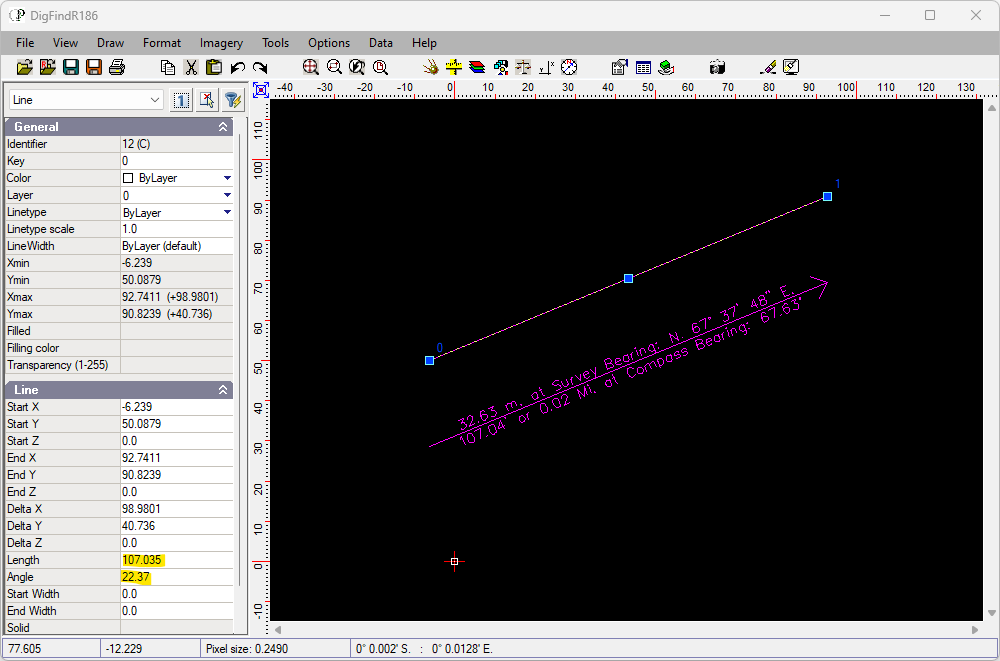Open the Format menu
1000x661 pixels.
[x=162, y=43]
